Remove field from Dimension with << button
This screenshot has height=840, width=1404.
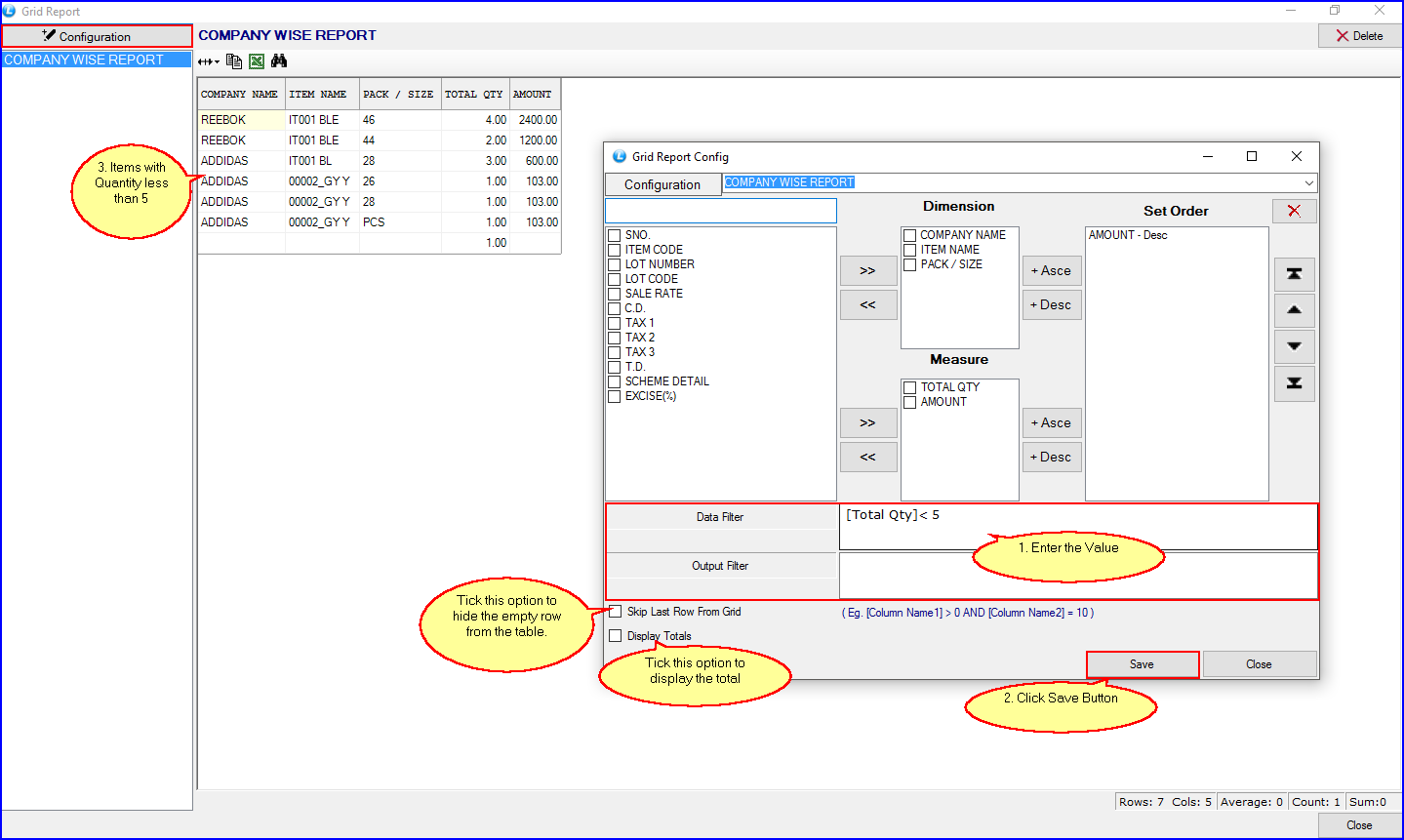click(x=867, y=304)
